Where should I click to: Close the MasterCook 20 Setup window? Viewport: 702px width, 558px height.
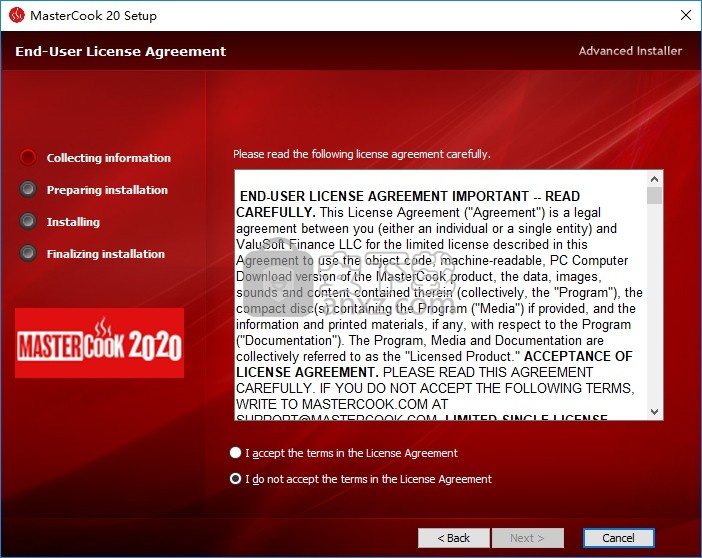coord(685,15)
